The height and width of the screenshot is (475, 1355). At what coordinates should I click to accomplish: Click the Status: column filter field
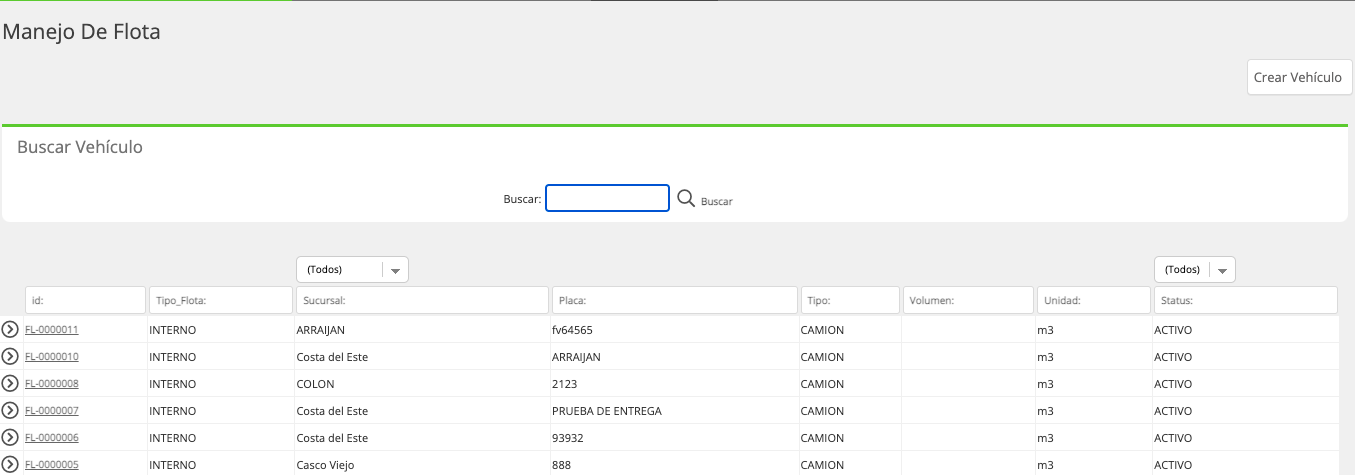pos(1246,300)
